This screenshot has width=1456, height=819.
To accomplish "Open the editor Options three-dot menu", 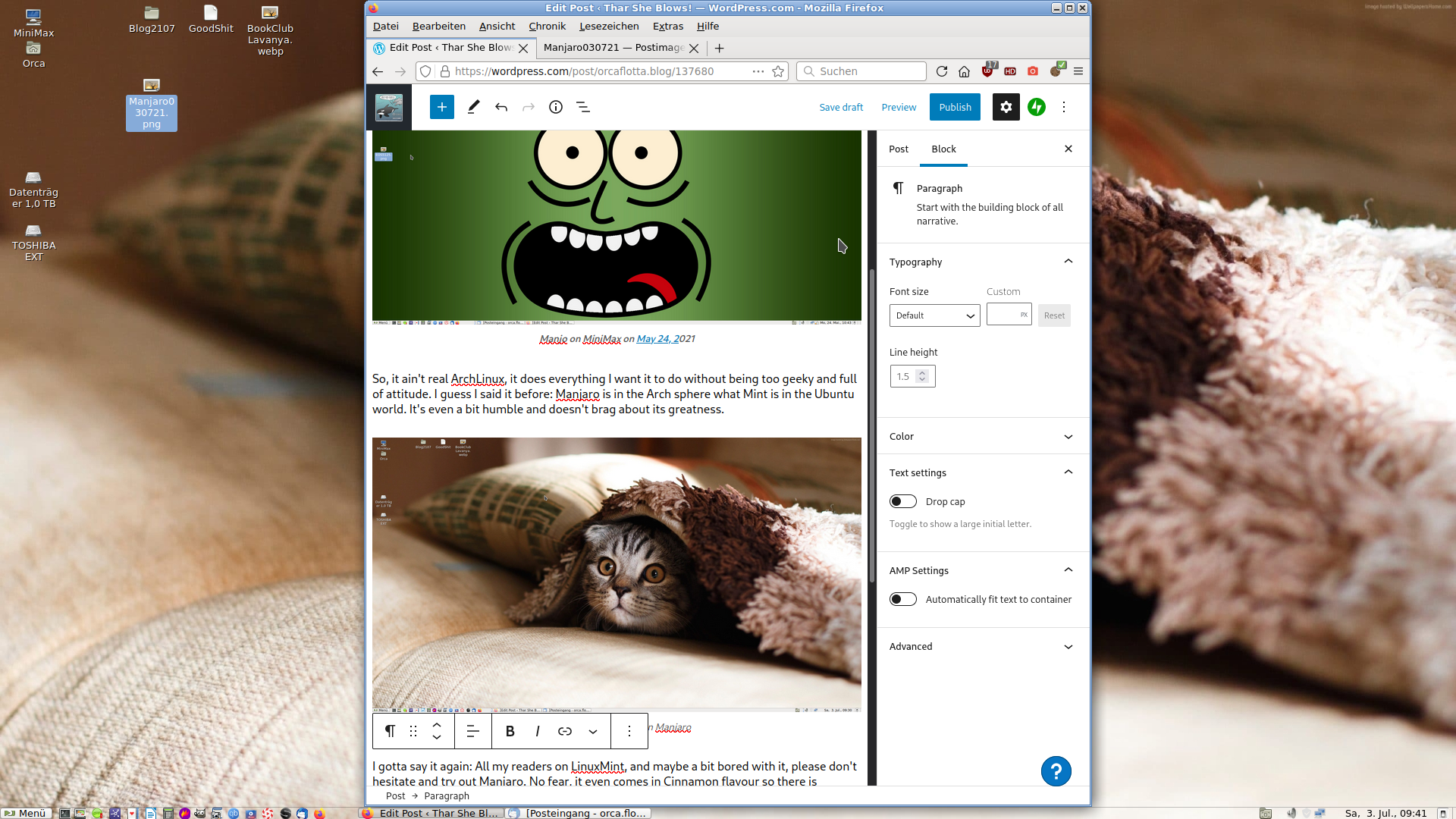I will (1064, 107).
